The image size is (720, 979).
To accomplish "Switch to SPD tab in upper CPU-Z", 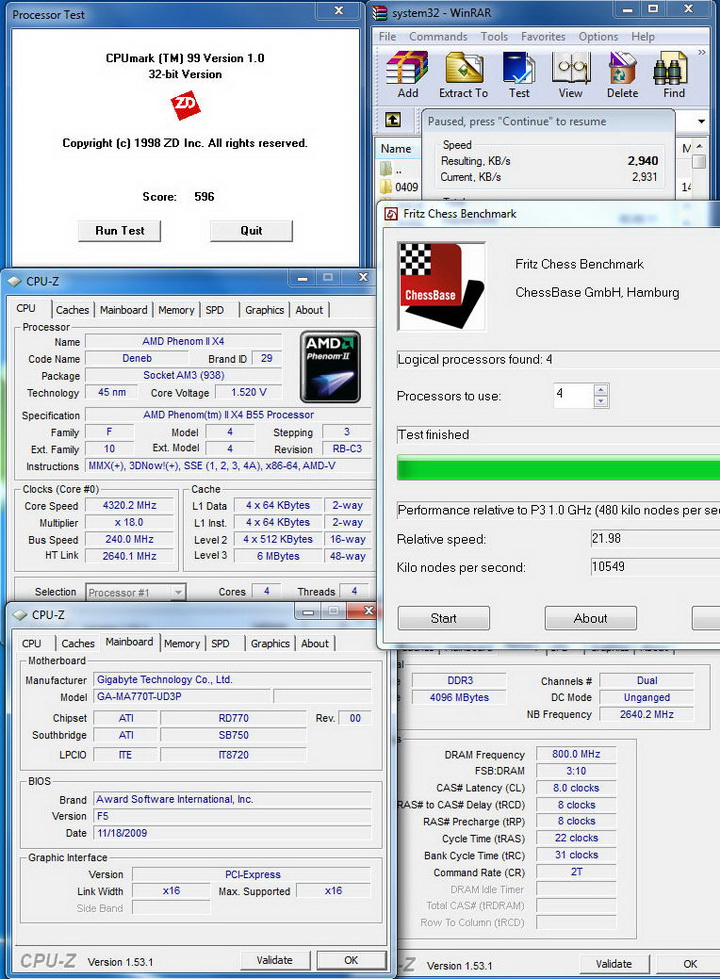I will coord(215,310).
